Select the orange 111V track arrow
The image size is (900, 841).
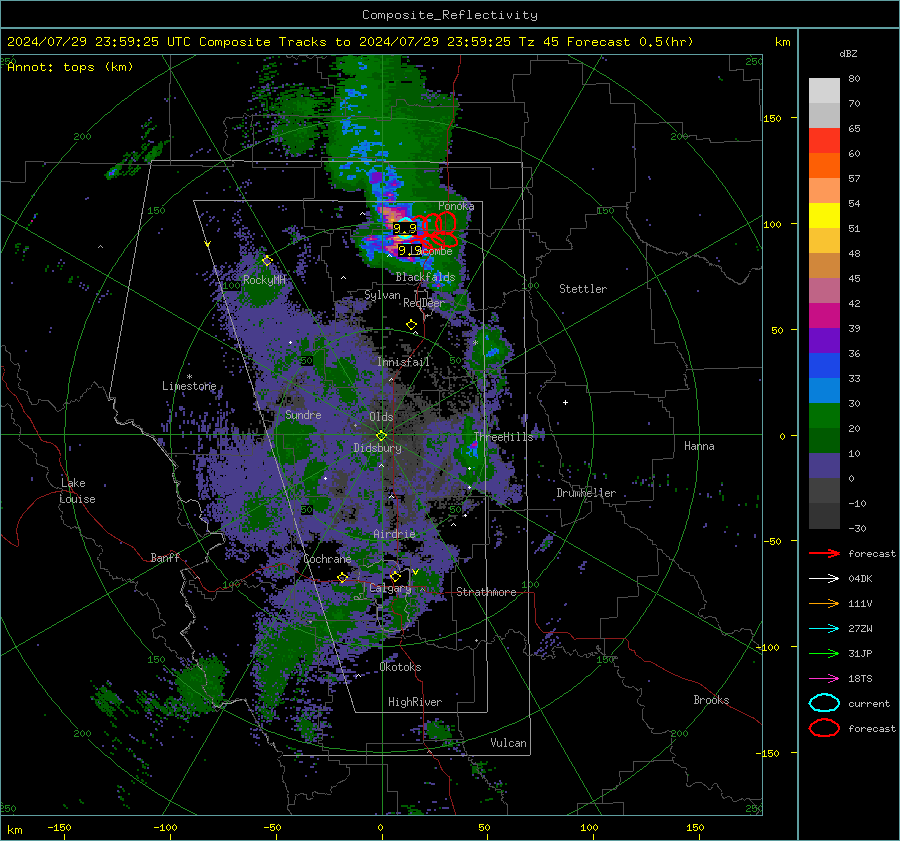click(x=824, y=603)
